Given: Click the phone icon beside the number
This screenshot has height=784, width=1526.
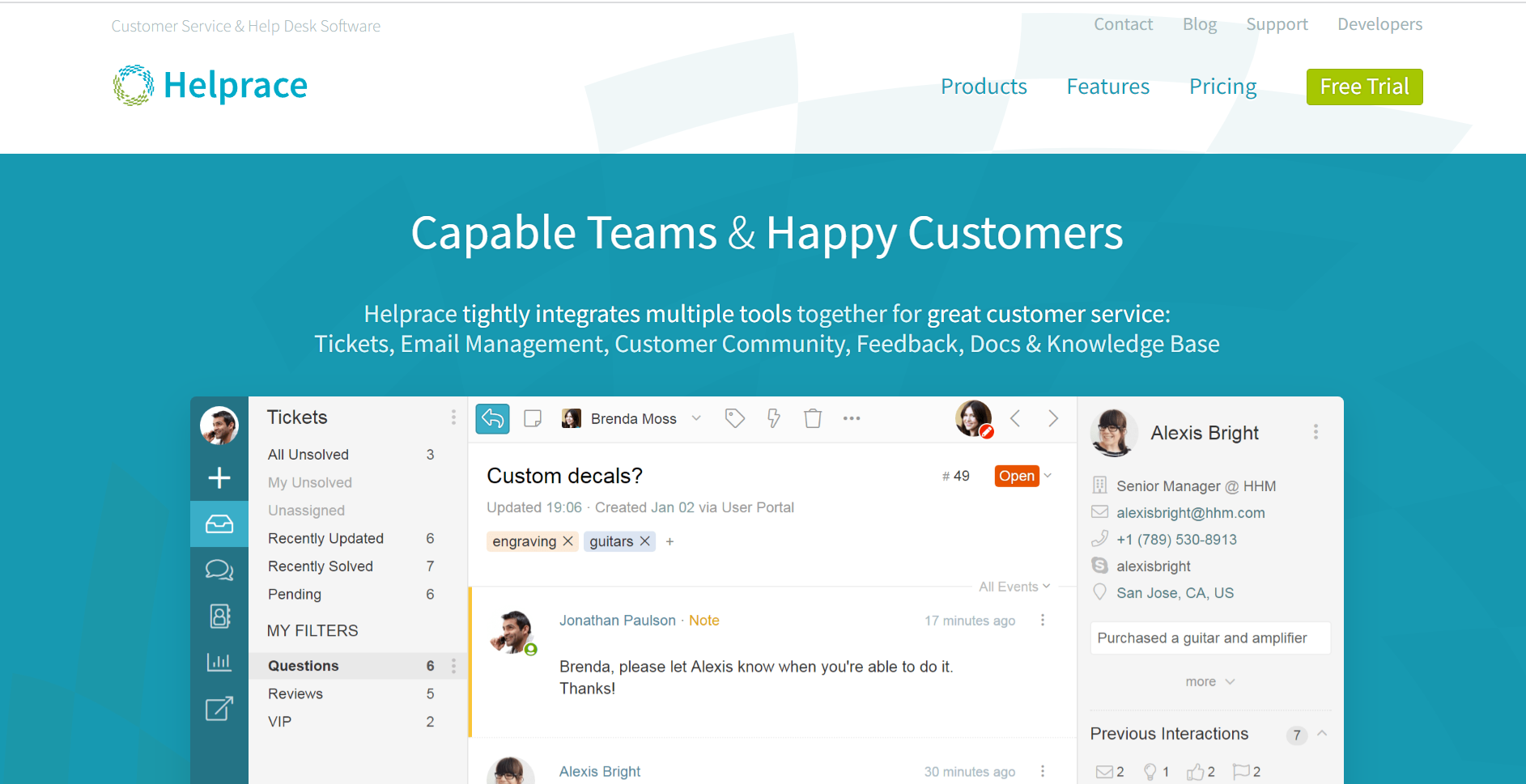Looking at the screenshot, I should tap(1099, 539).
